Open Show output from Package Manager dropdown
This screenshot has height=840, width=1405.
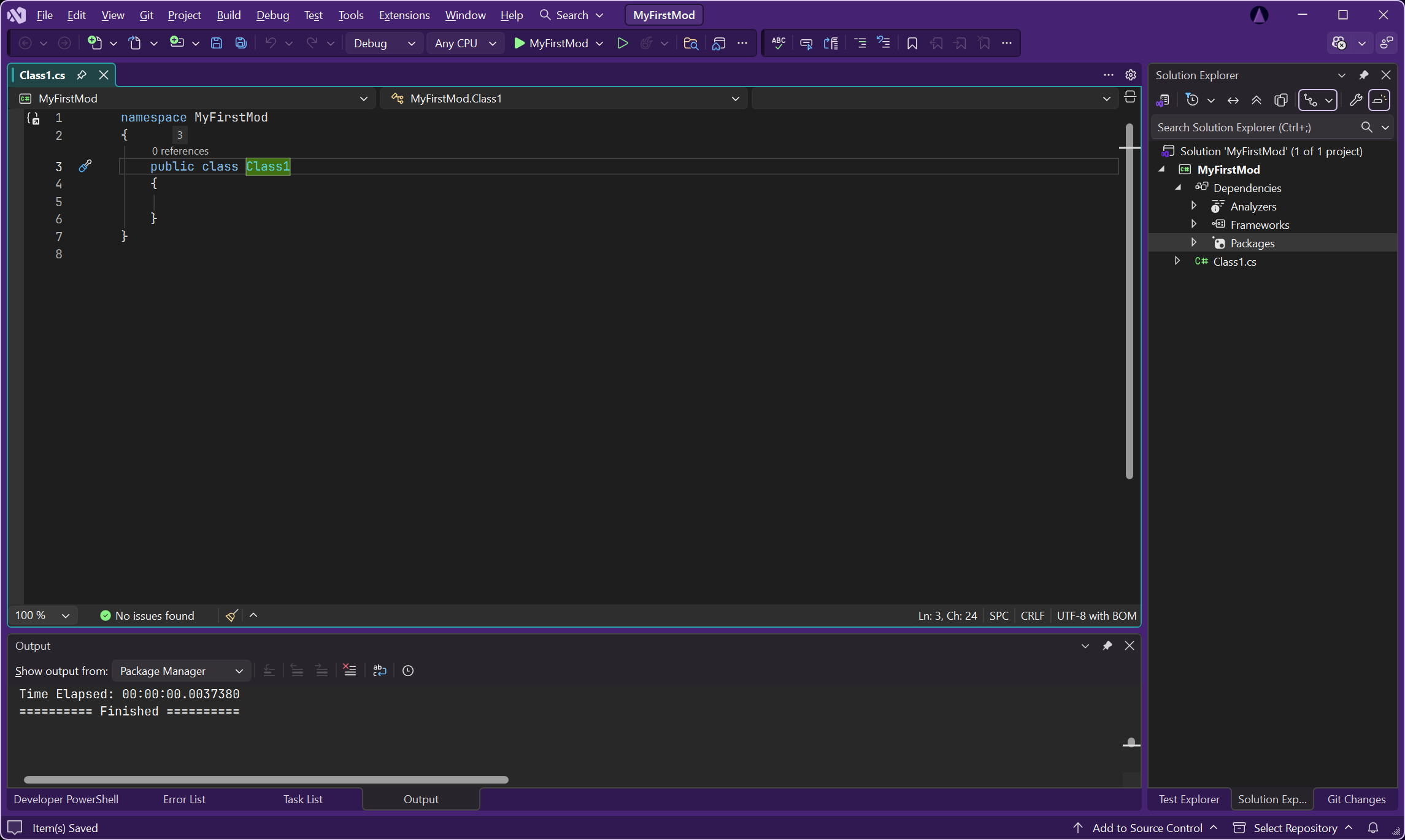(x=181, y=671)
